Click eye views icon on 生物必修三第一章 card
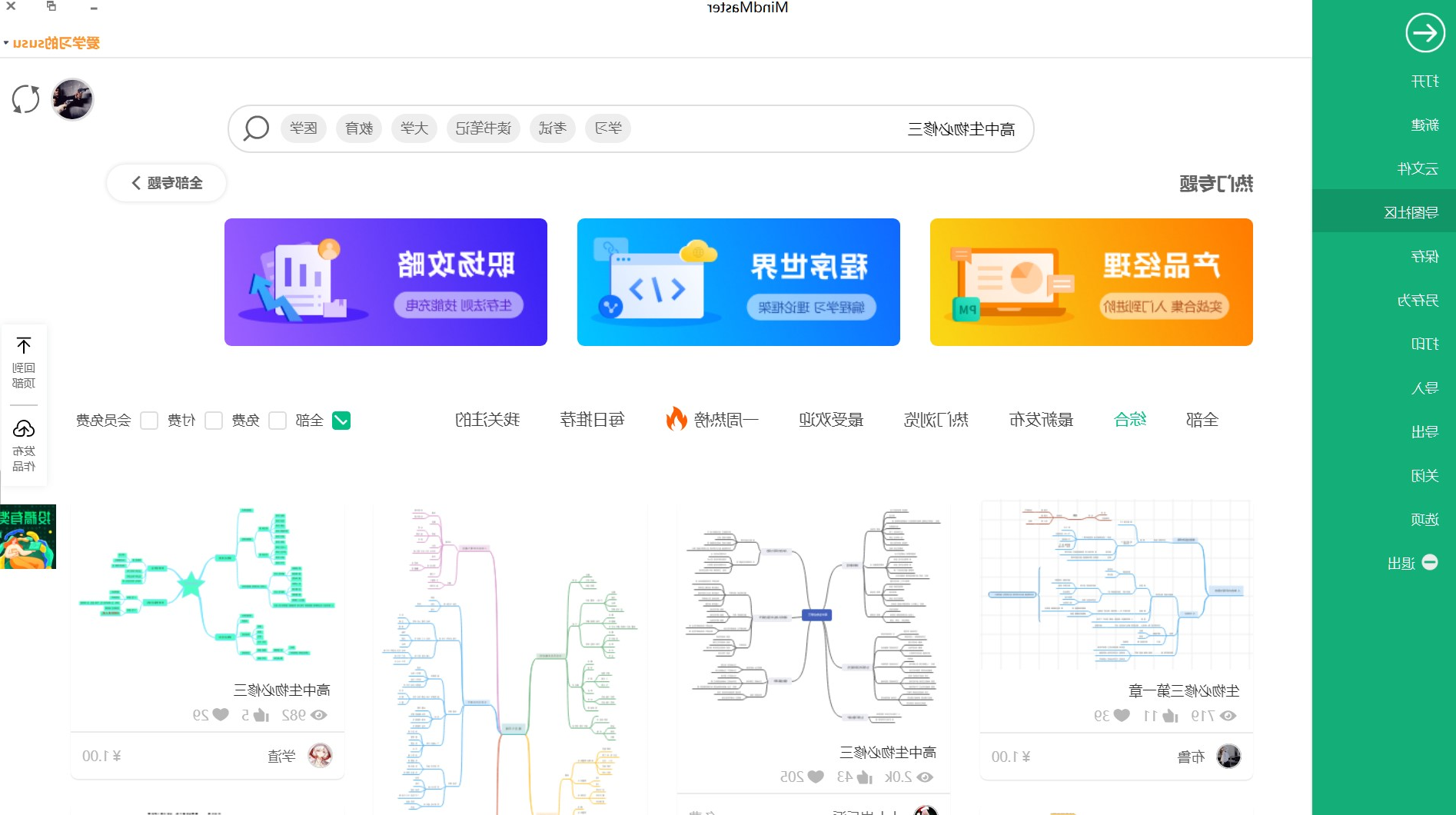The width and height of the screenshot is (1456, 815). click(1228, 715)
